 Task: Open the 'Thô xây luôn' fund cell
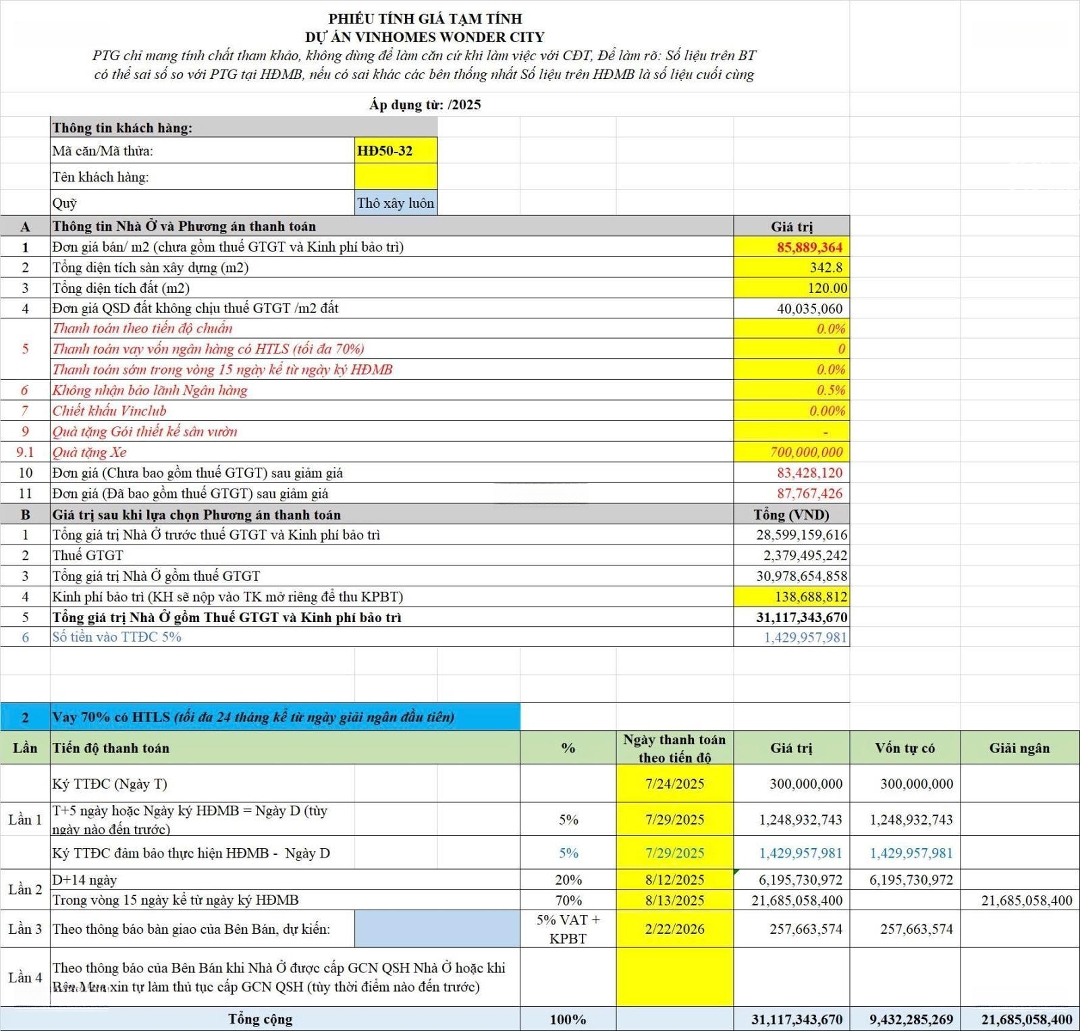coord(395,203)
